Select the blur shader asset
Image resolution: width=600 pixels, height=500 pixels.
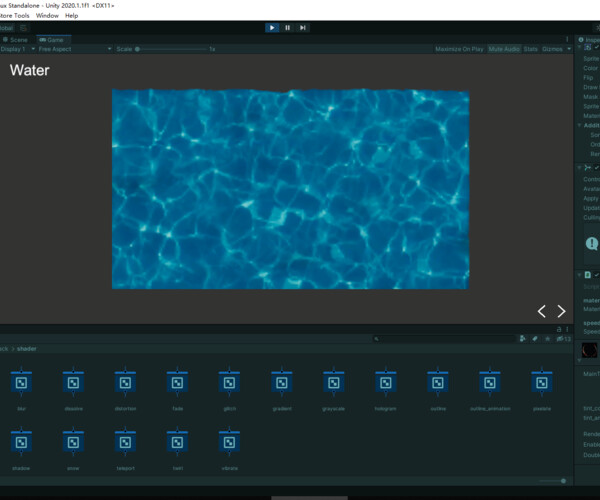21,389
